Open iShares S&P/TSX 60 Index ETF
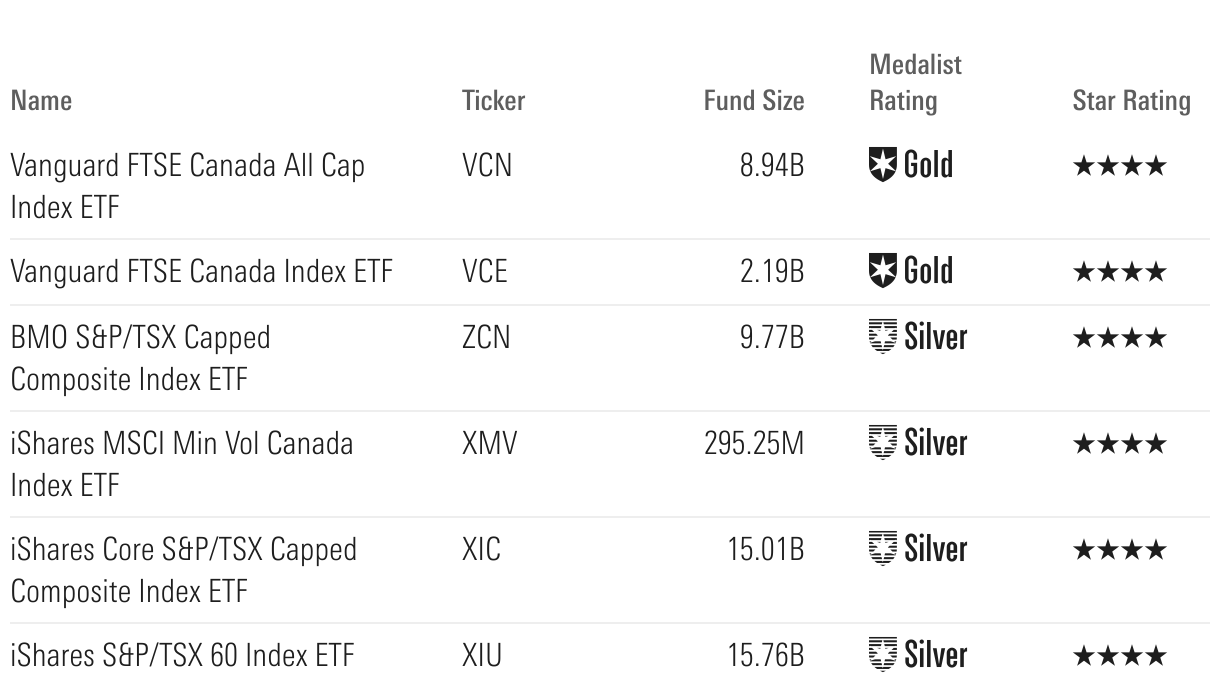 [x=182, y=656]
